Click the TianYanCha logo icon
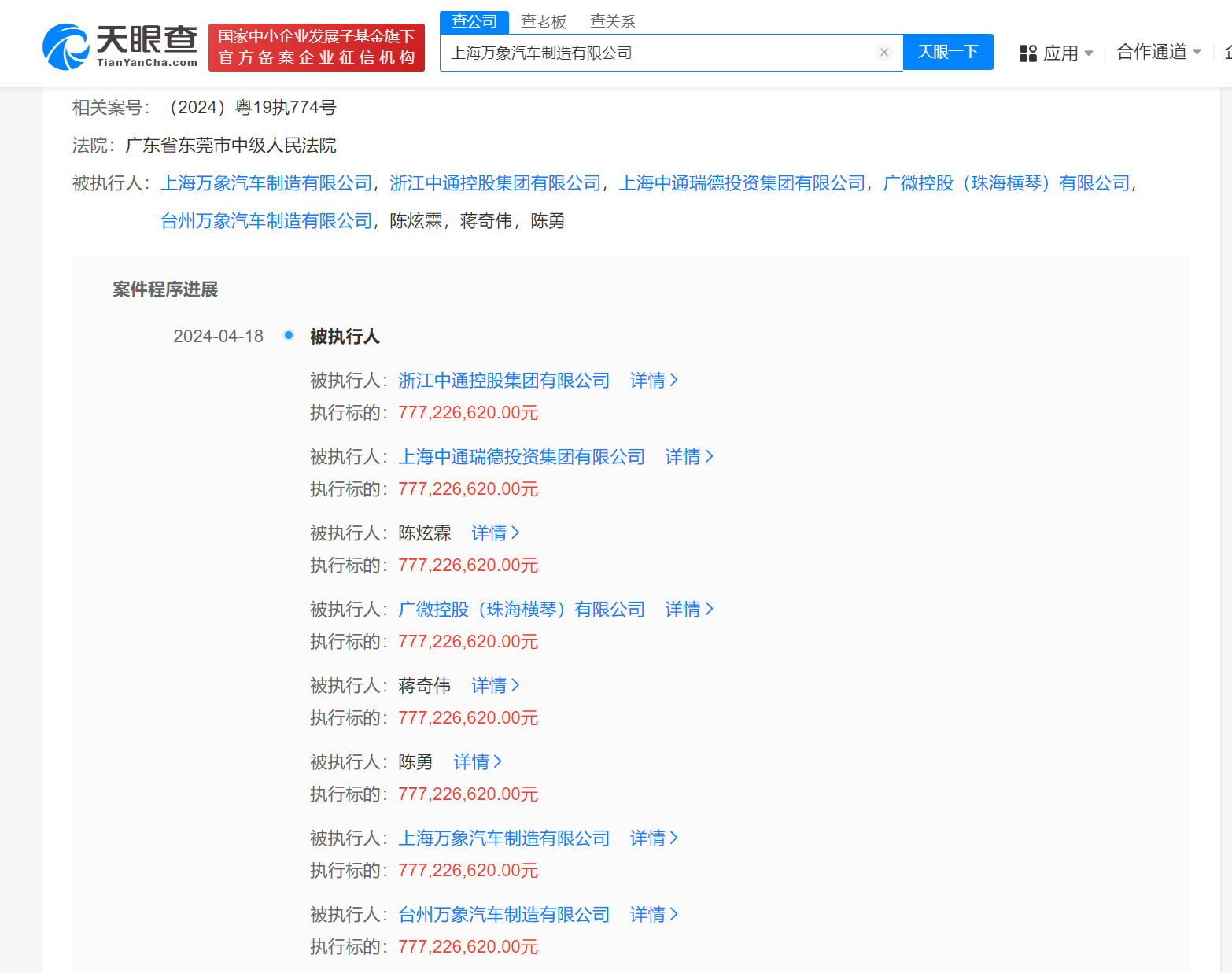The height and width of the screenshot is (973, 1232). point(66,47)
